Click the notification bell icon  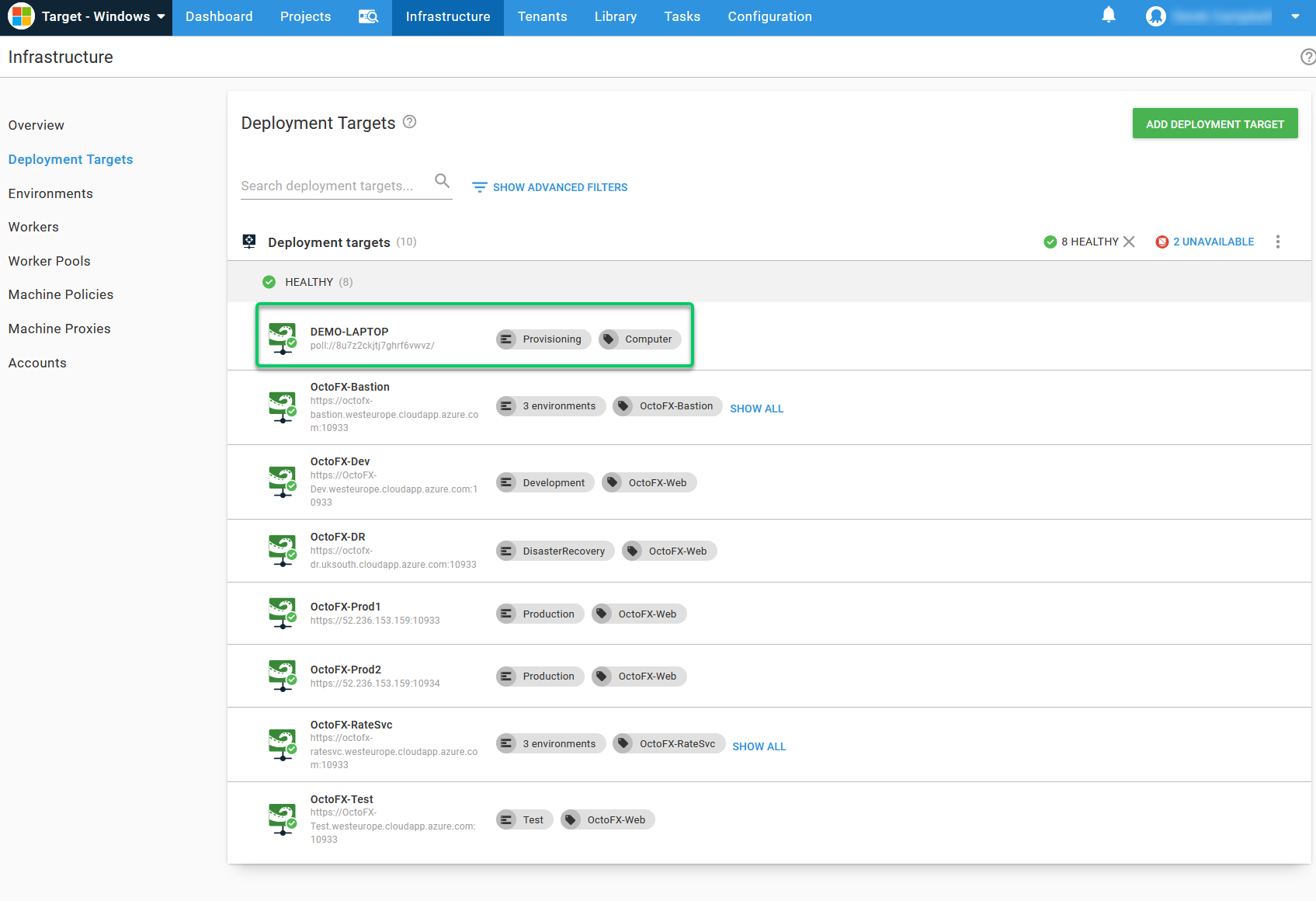pyautogui.click(x=1109, y=16)
